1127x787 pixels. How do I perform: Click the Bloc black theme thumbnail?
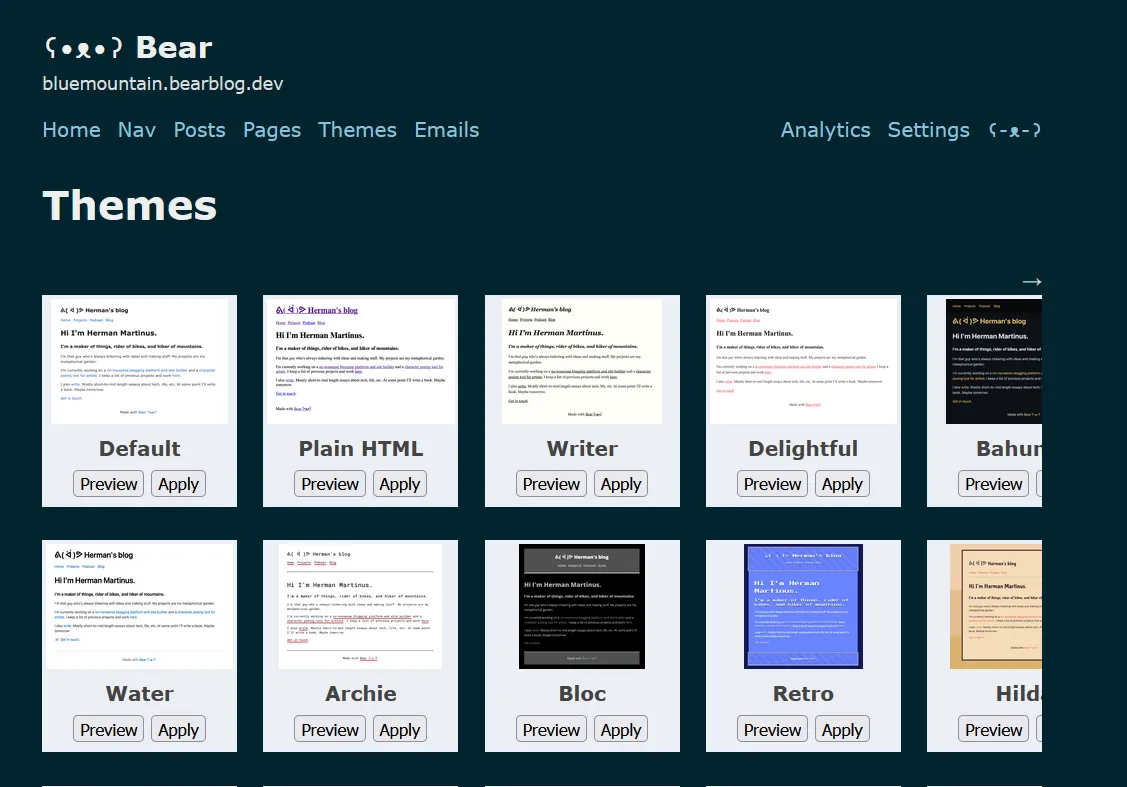point(582,607)
